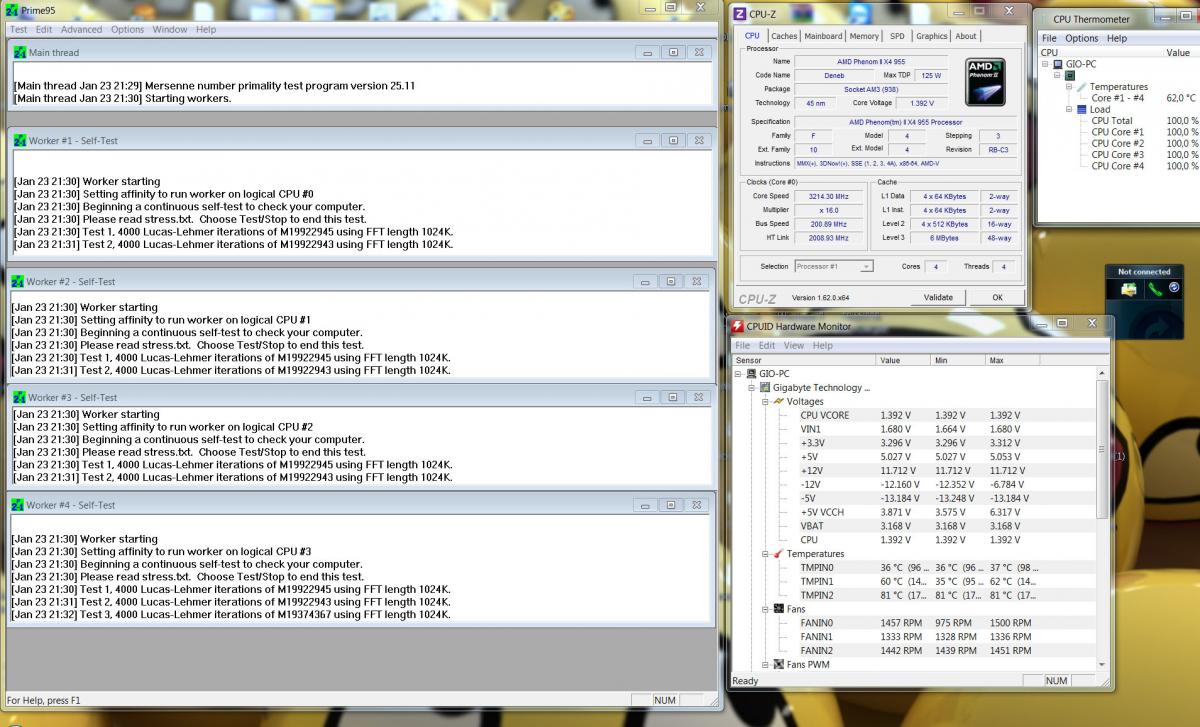Image resolution: width=1200 pixels, height=727 pixels.
Task: Click the Value column header in Hardware Monitor
Action: point(904,360)
